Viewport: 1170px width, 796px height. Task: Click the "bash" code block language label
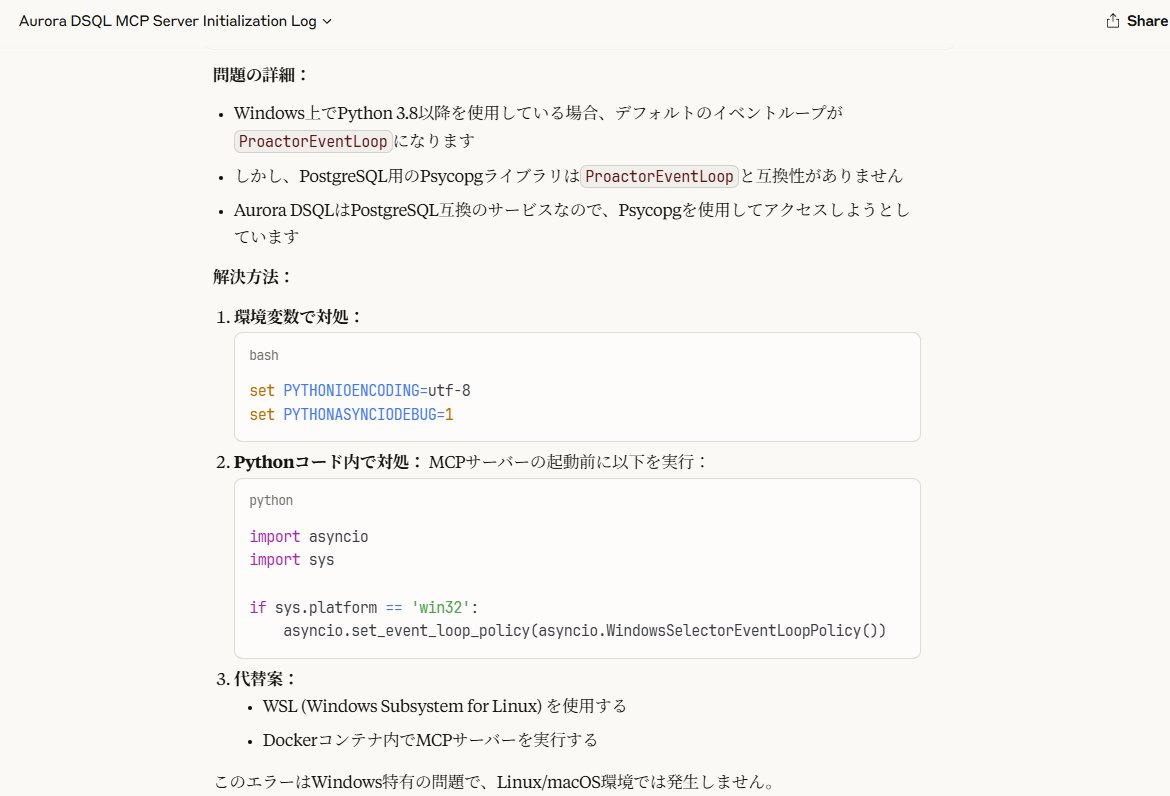263,355
